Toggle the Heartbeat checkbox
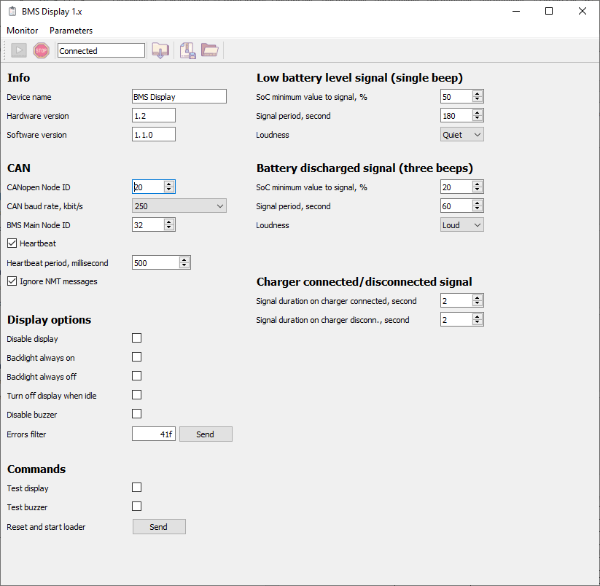This screenshot has width=600, height=586. [12, 243]
